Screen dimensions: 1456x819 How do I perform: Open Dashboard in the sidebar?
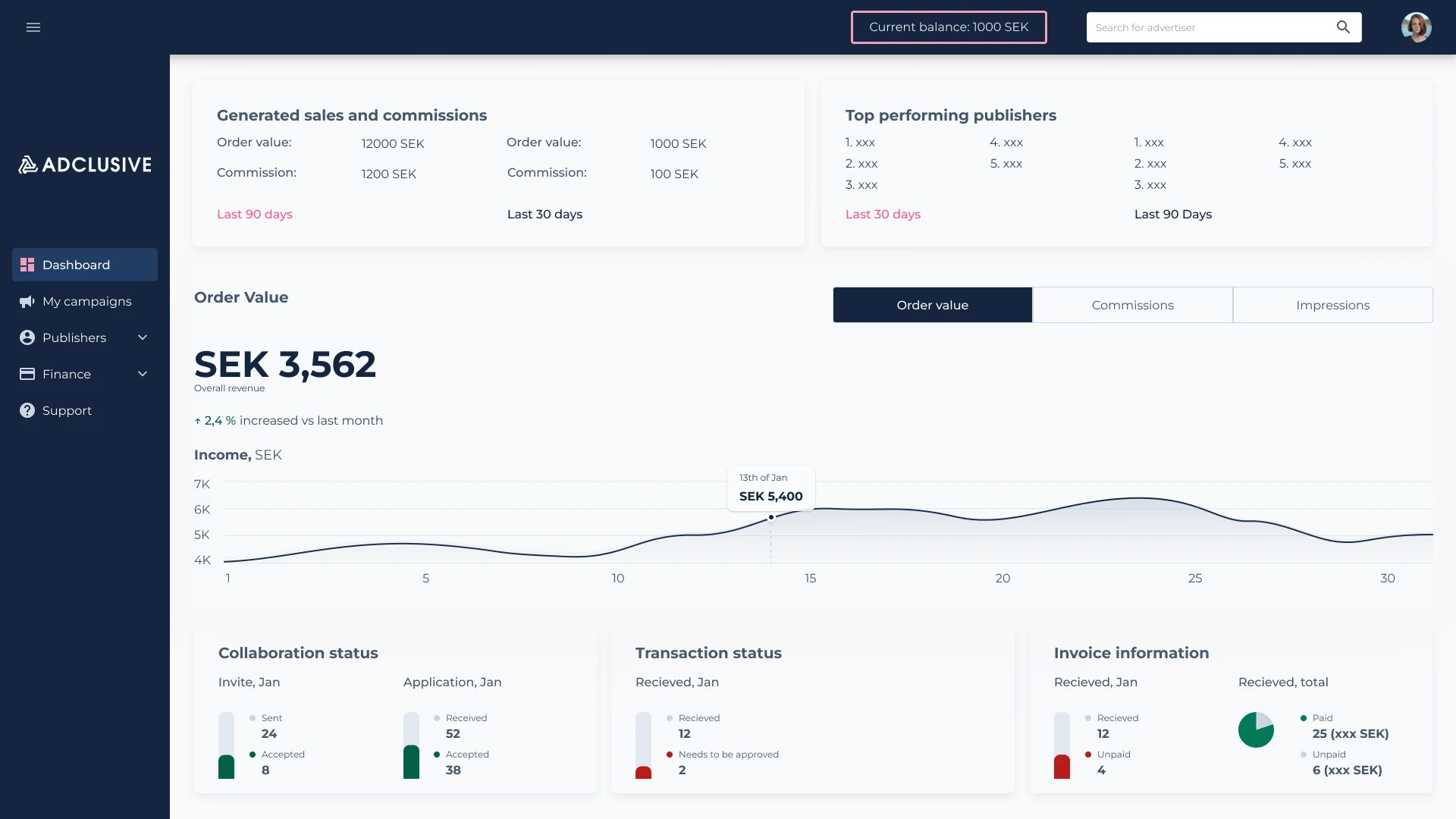[x=85, y=265]
